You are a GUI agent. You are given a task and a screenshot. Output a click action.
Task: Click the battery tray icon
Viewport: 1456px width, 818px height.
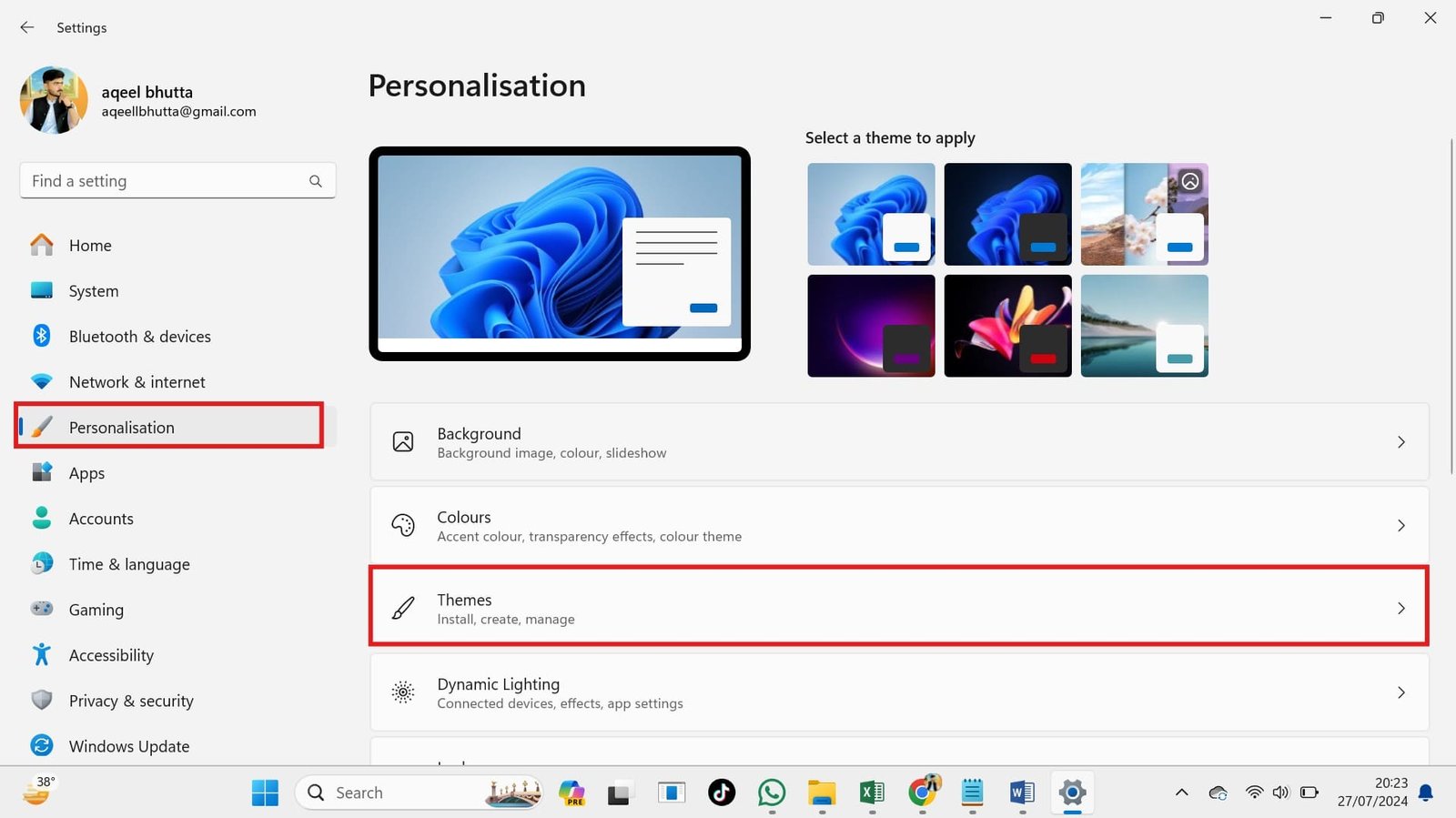pyautogui.click(x=1309, y=793)
